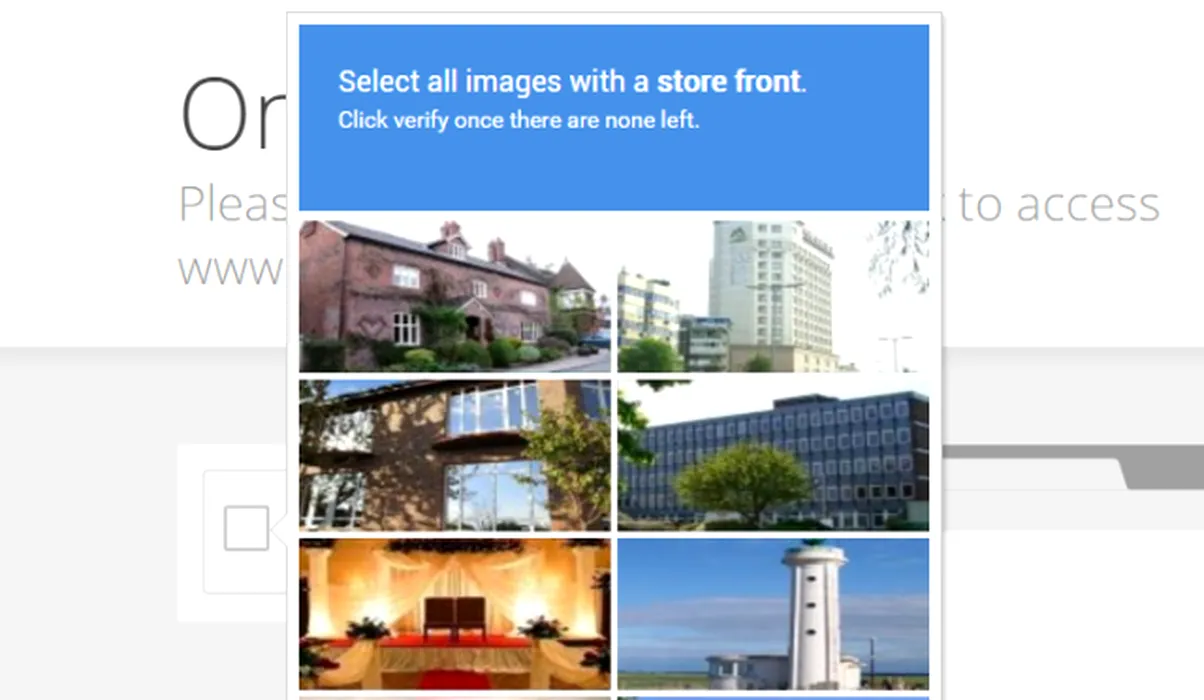The height and width of the screenshot is (700, 1204).
Task: Tick the reCAPTCHA checkbox behind the dialog
Action: click(x=246, y=528)
